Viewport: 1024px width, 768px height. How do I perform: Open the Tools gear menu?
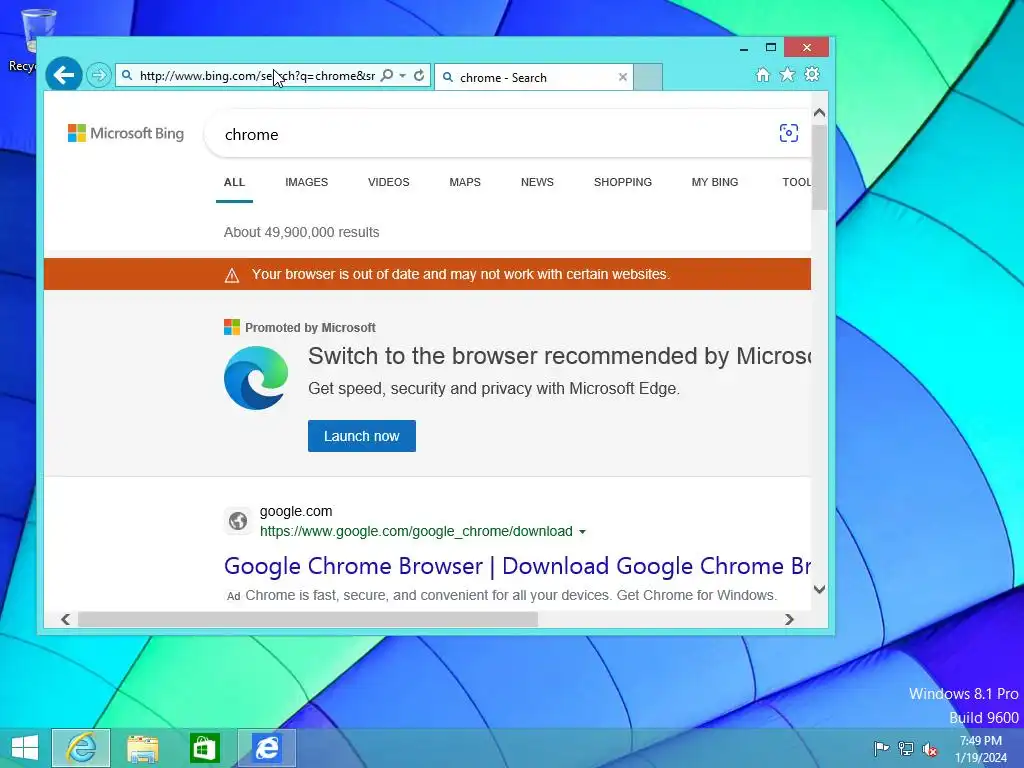coord(812,74)
